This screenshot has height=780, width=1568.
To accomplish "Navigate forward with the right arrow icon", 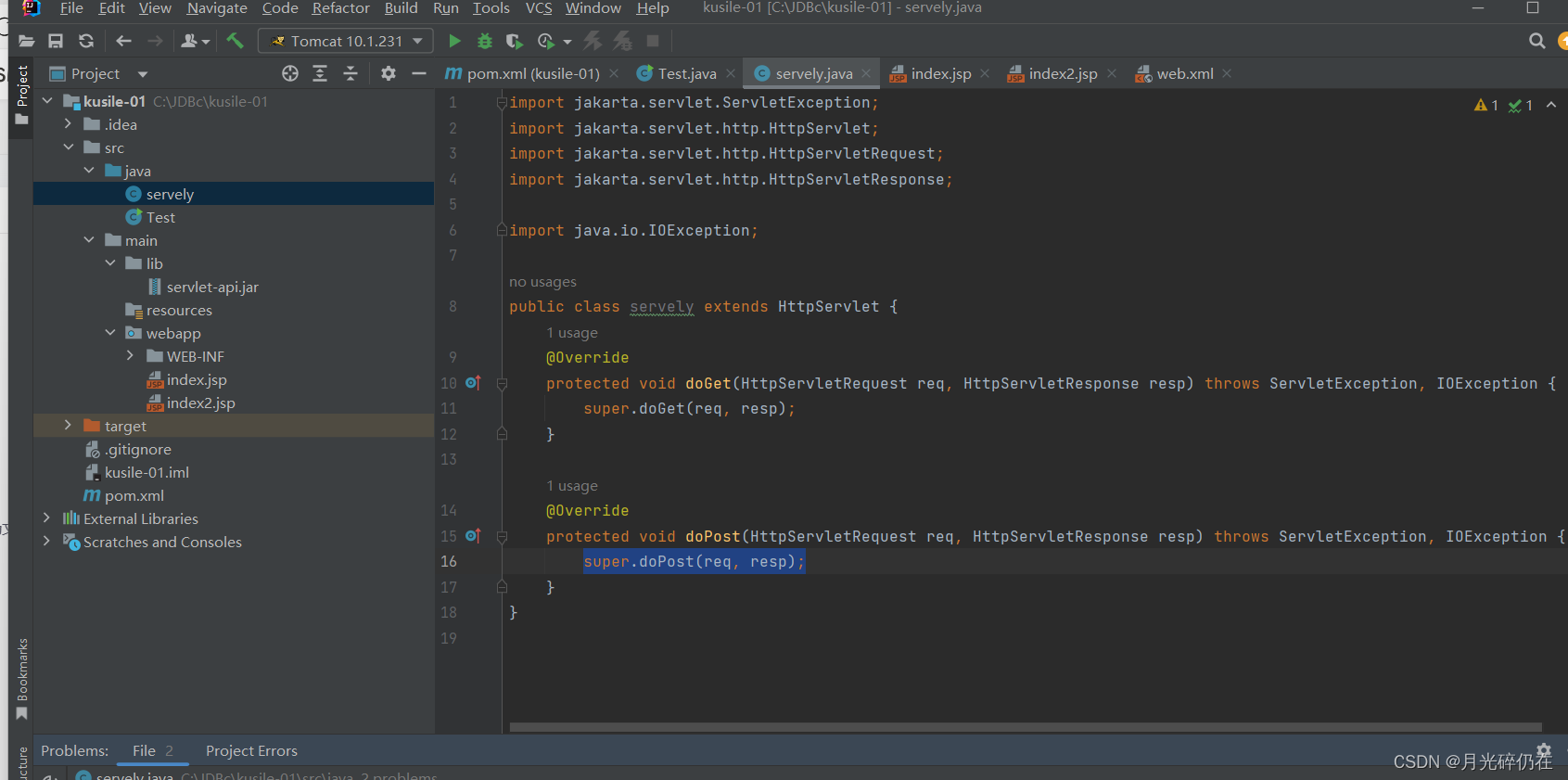I will (155, 41).
